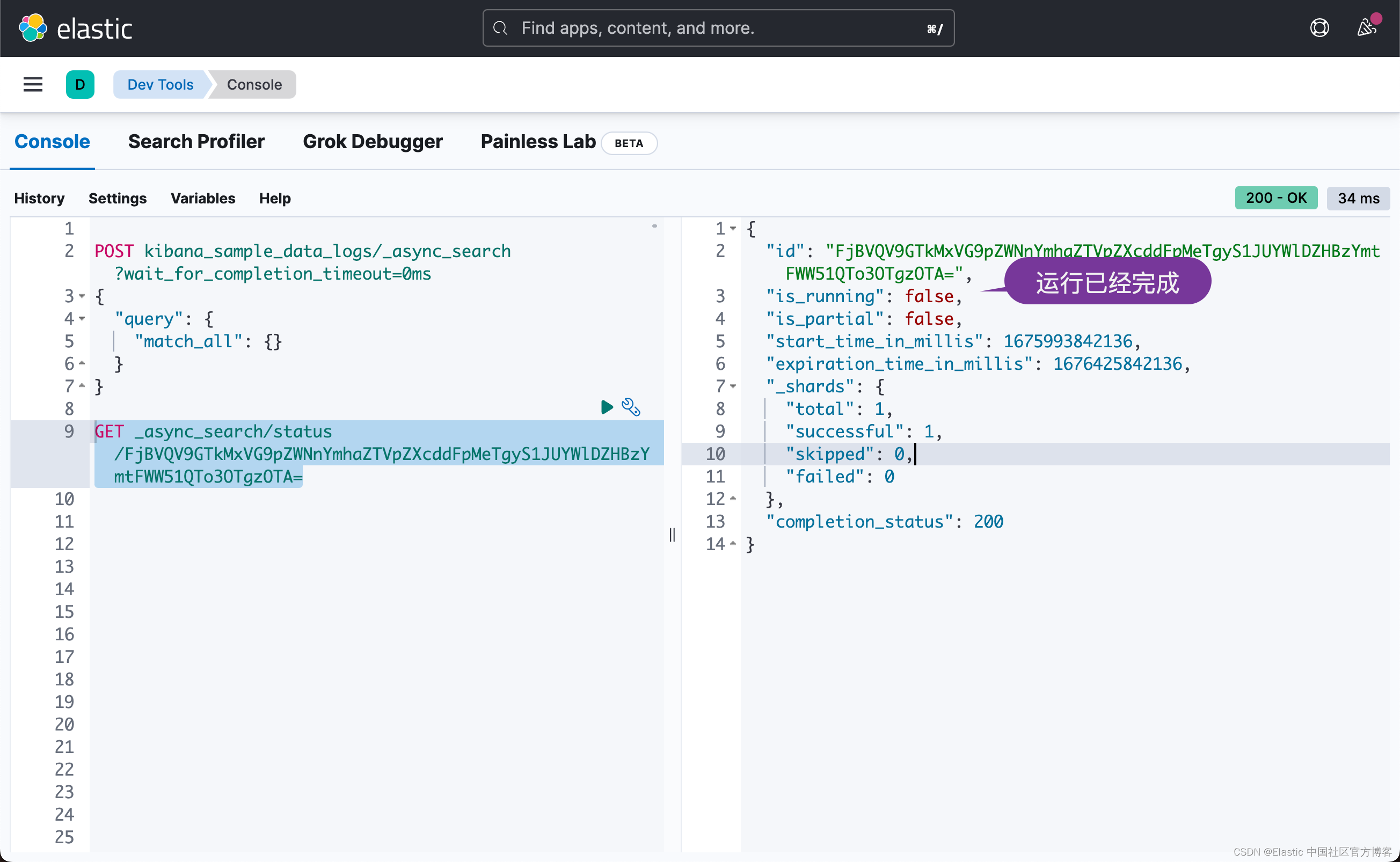Click the Dev Tools breadcrumb

pyautogui.click(x=159, y=84)
